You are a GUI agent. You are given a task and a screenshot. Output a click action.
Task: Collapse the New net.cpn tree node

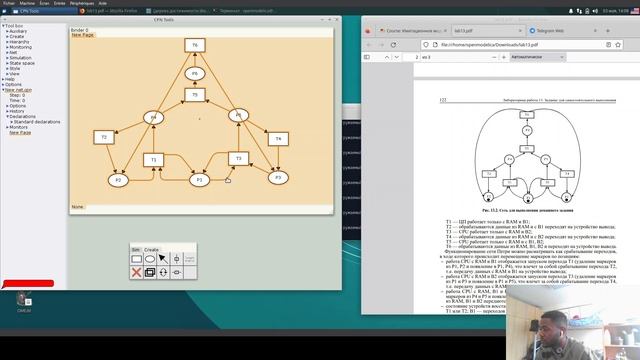(x=3, y=90)
